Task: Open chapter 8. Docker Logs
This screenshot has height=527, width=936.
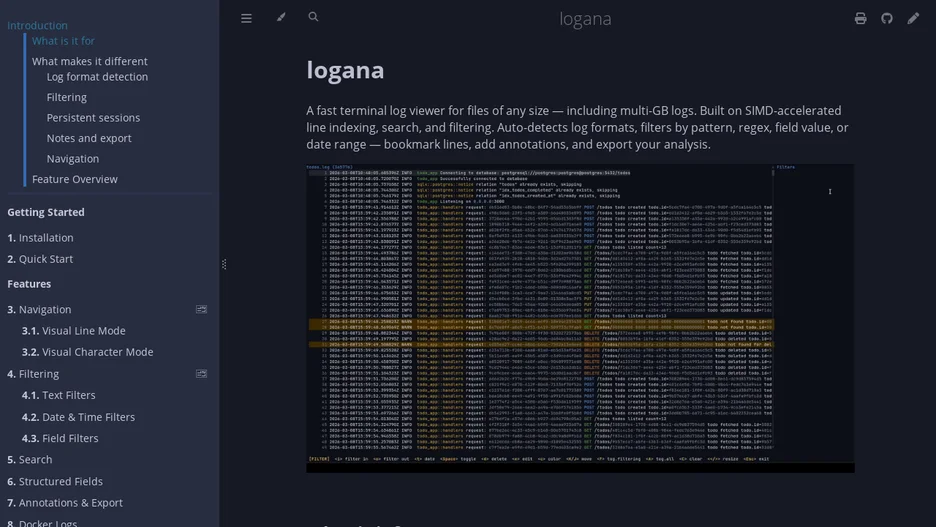Action: click(42, 522)
